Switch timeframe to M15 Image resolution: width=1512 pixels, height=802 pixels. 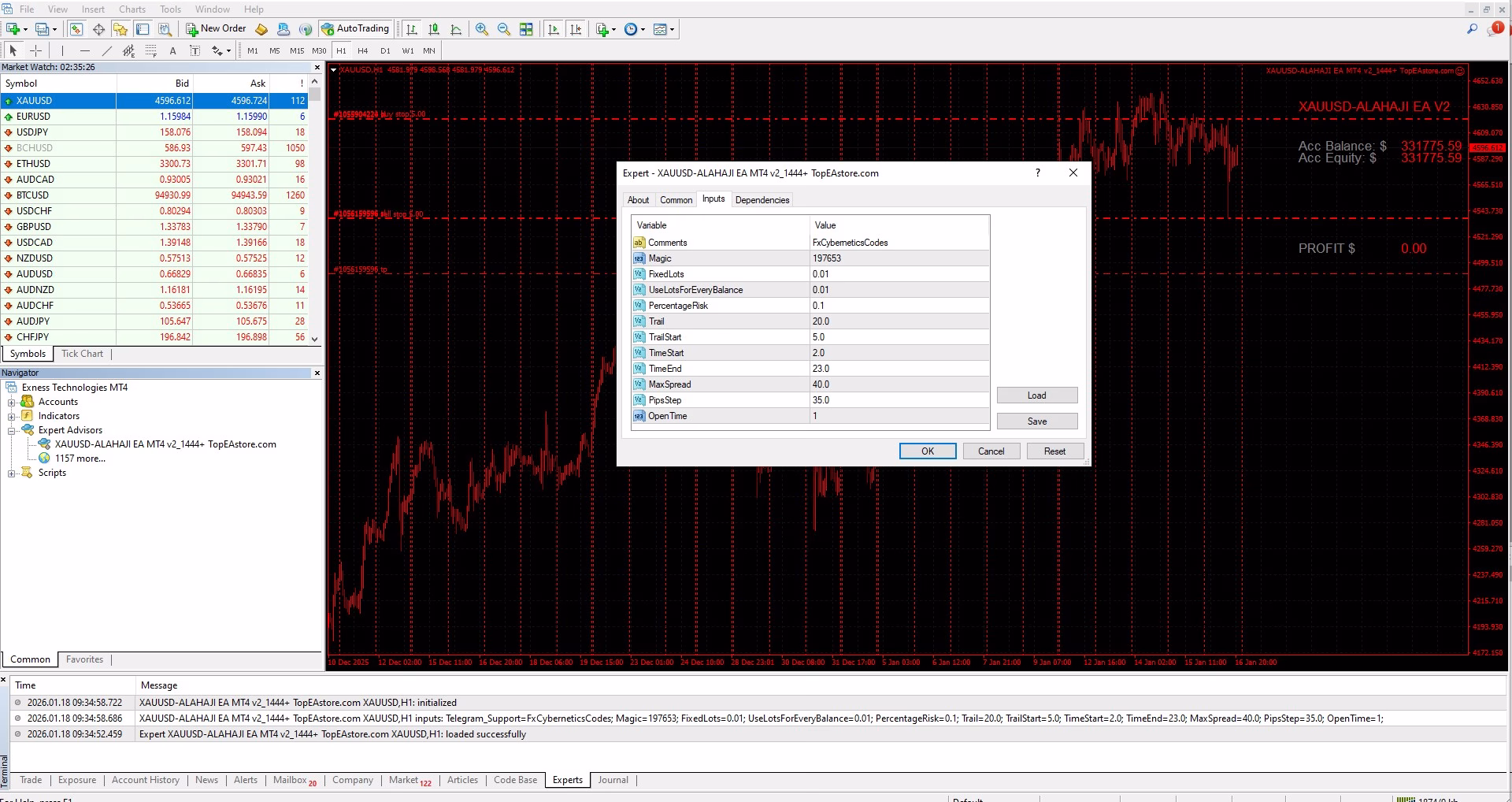(297, 50)
